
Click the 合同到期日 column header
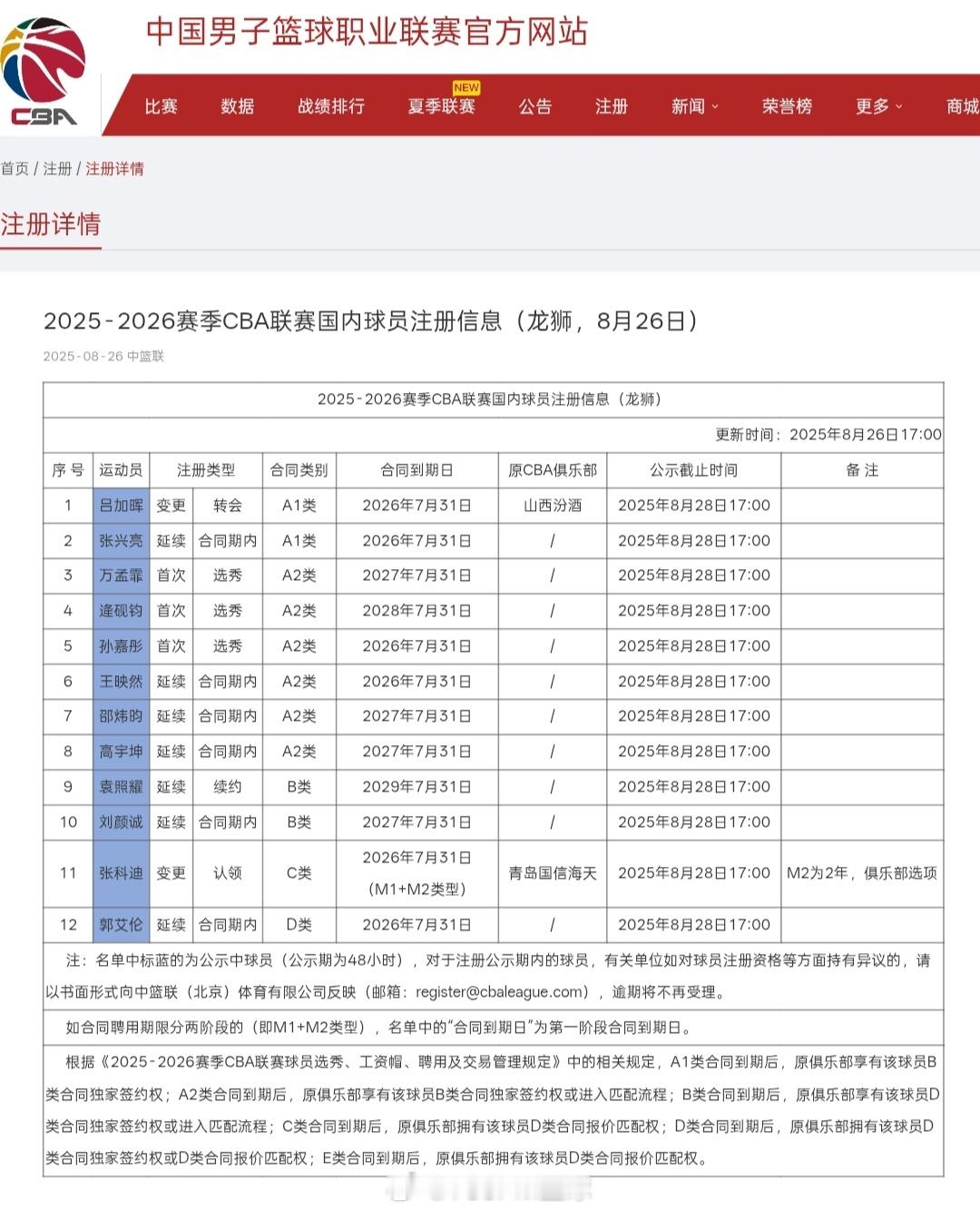[416, 470]
